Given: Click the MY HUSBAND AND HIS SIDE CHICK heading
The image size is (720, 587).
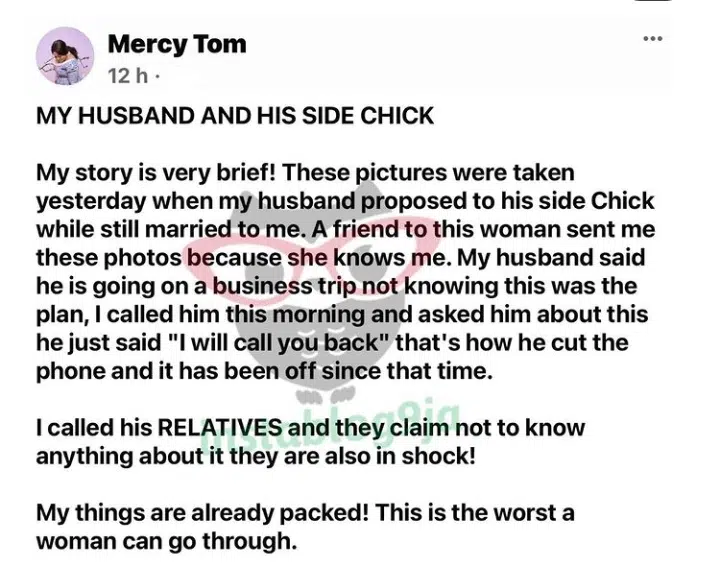Looking at the screenshot, I should [235, 116].
